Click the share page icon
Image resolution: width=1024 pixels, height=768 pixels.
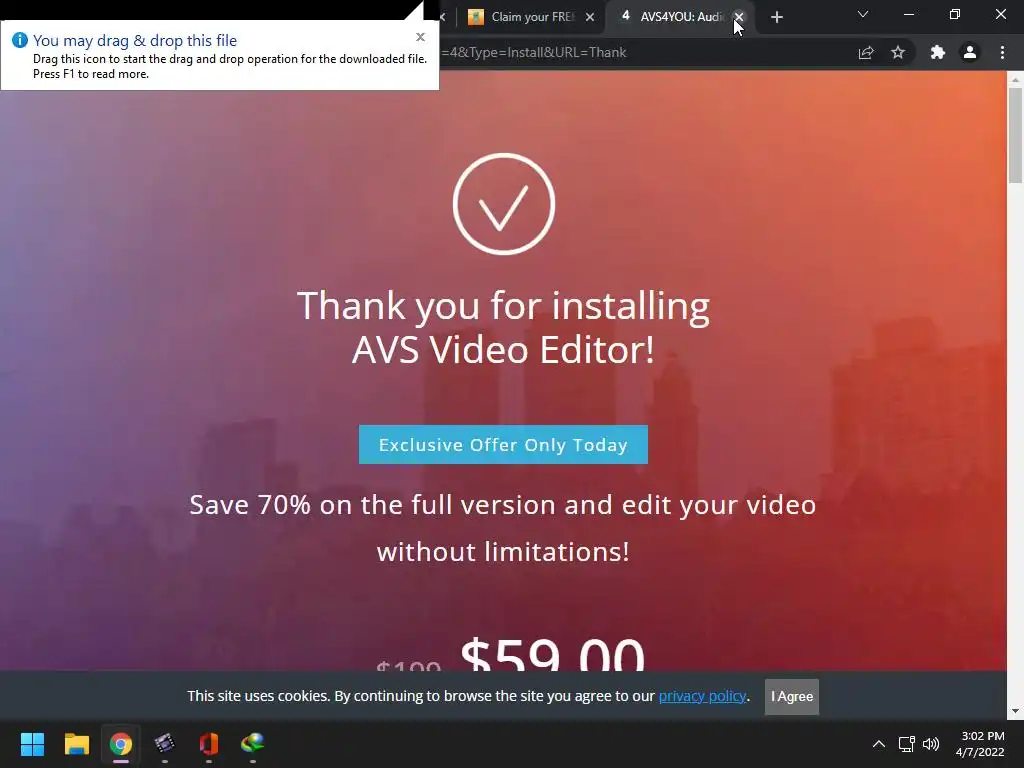866,53
